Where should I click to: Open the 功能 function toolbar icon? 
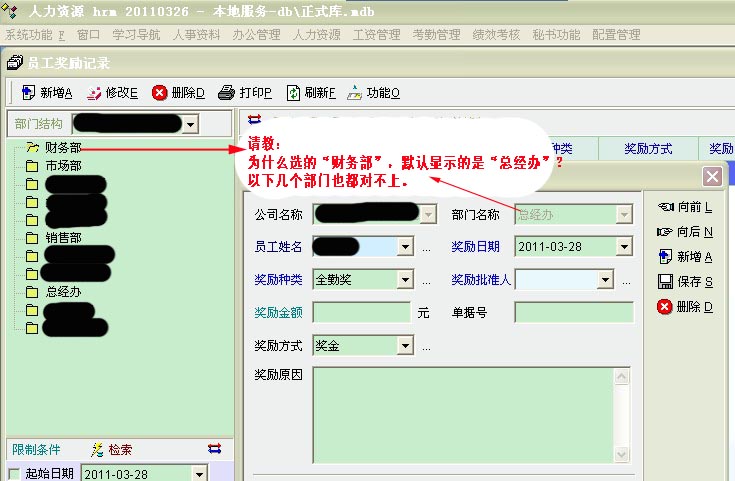354,93
